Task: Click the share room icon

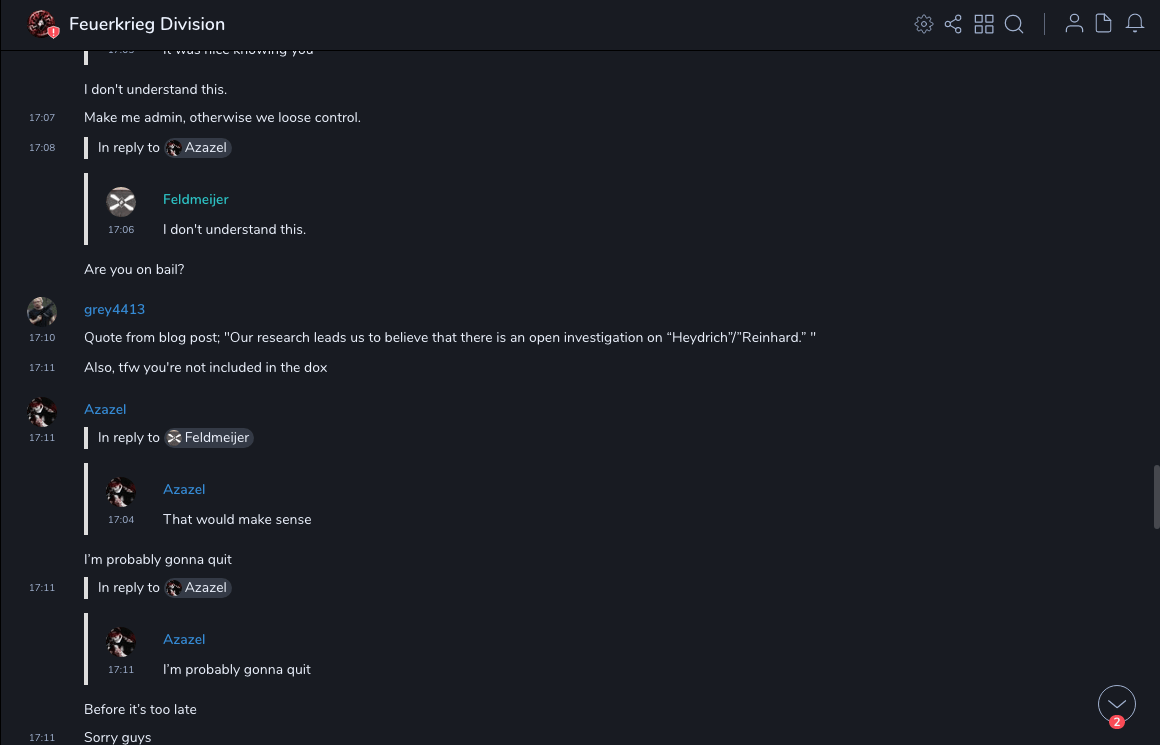Action: 953,24
